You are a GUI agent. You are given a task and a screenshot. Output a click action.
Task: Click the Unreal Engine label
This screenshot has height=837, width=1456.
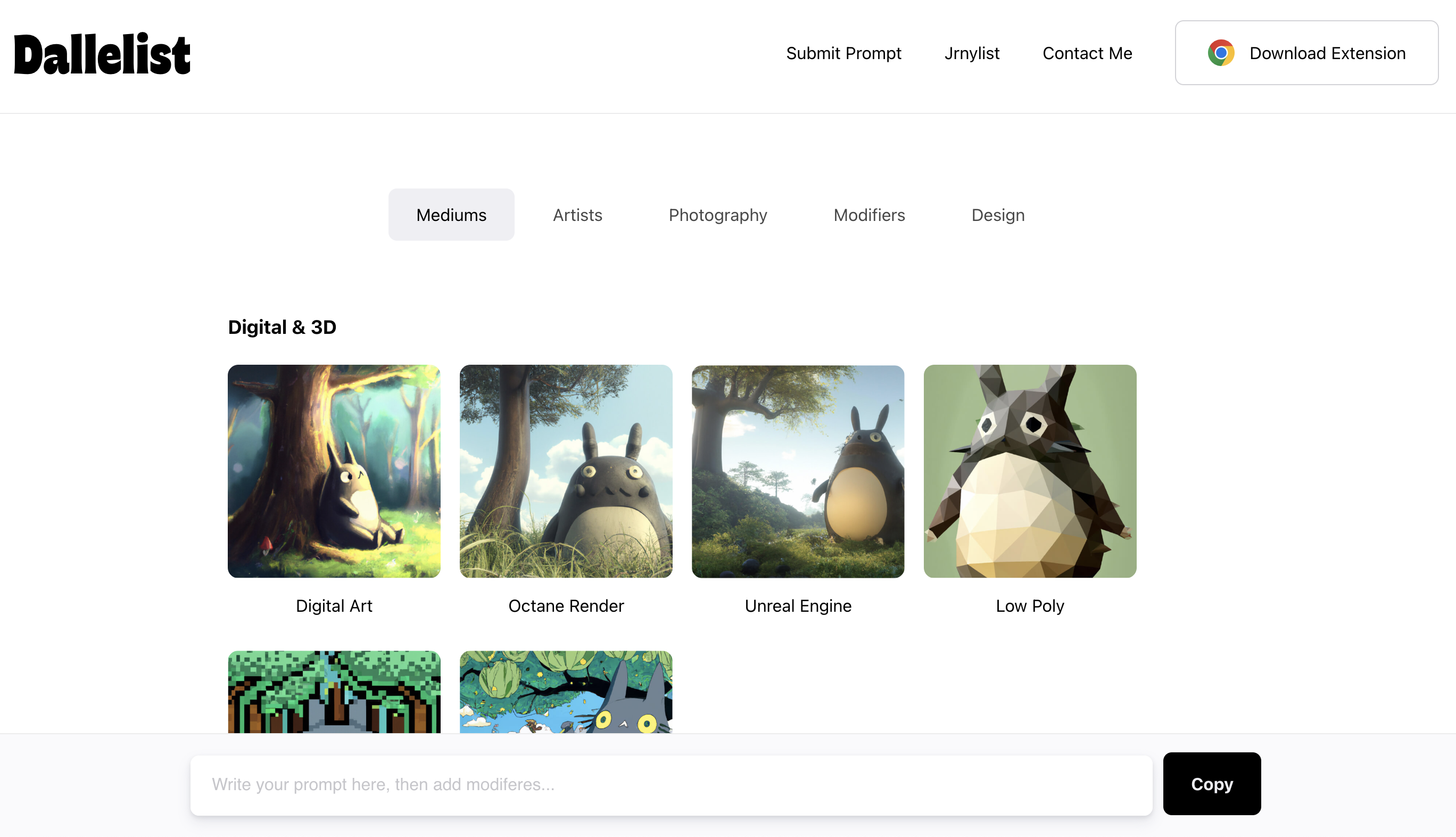pyautogui.click(x=798, y=605)
